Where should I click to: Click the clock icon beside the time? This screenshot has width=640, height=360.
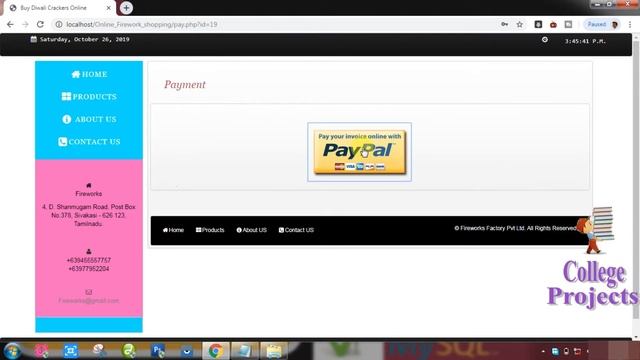point(545,40)
